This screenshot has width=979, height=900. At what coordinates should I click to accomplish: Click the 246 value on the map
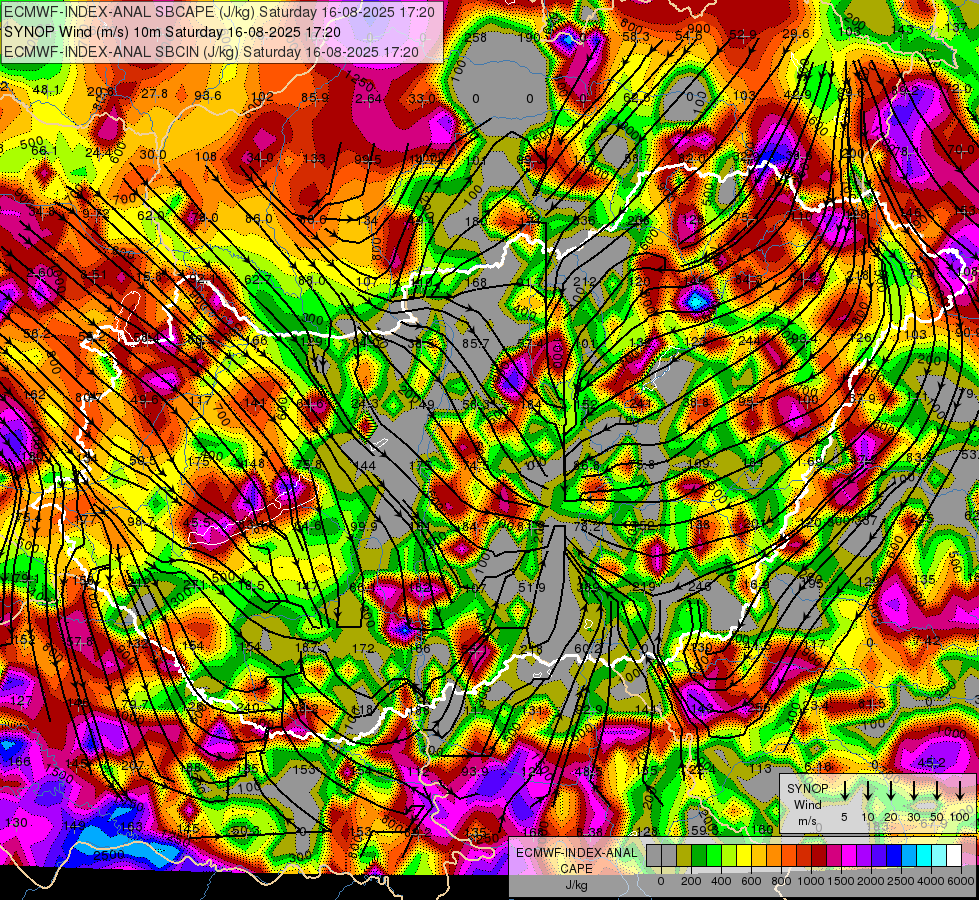point(700,586)
